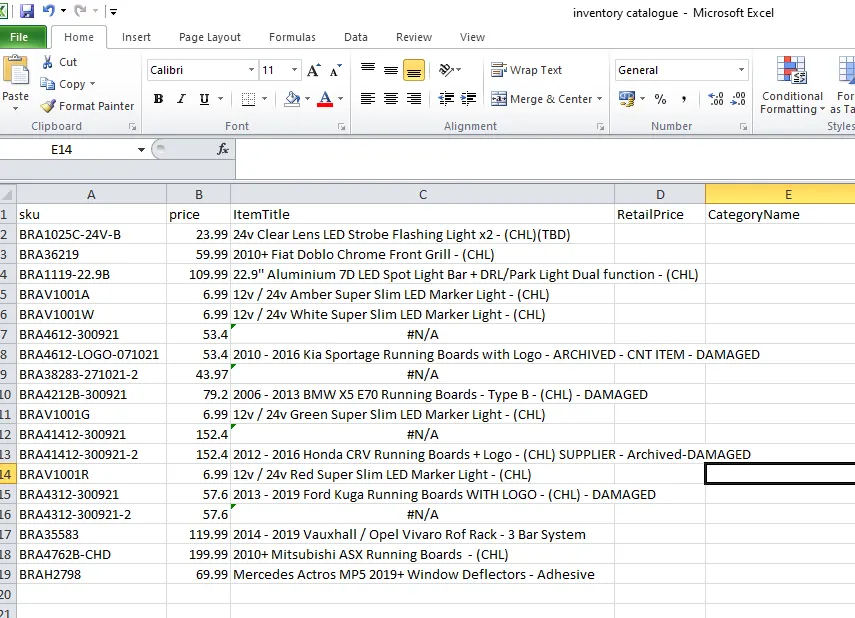Decrease font size with Shrink Font
This screenshot has width=855, height=618.
335,70
